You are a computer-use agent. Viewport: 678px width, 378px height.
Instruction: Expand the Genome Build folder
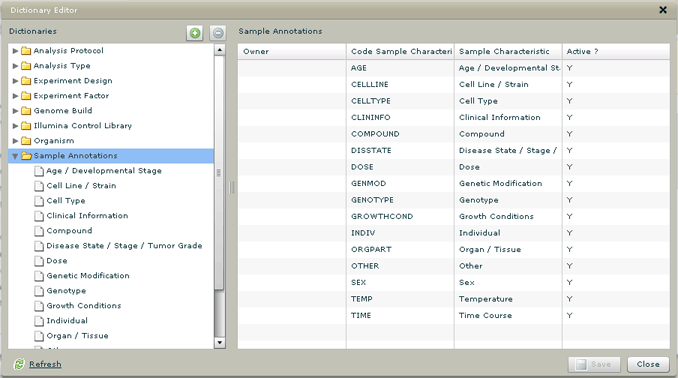16,111
